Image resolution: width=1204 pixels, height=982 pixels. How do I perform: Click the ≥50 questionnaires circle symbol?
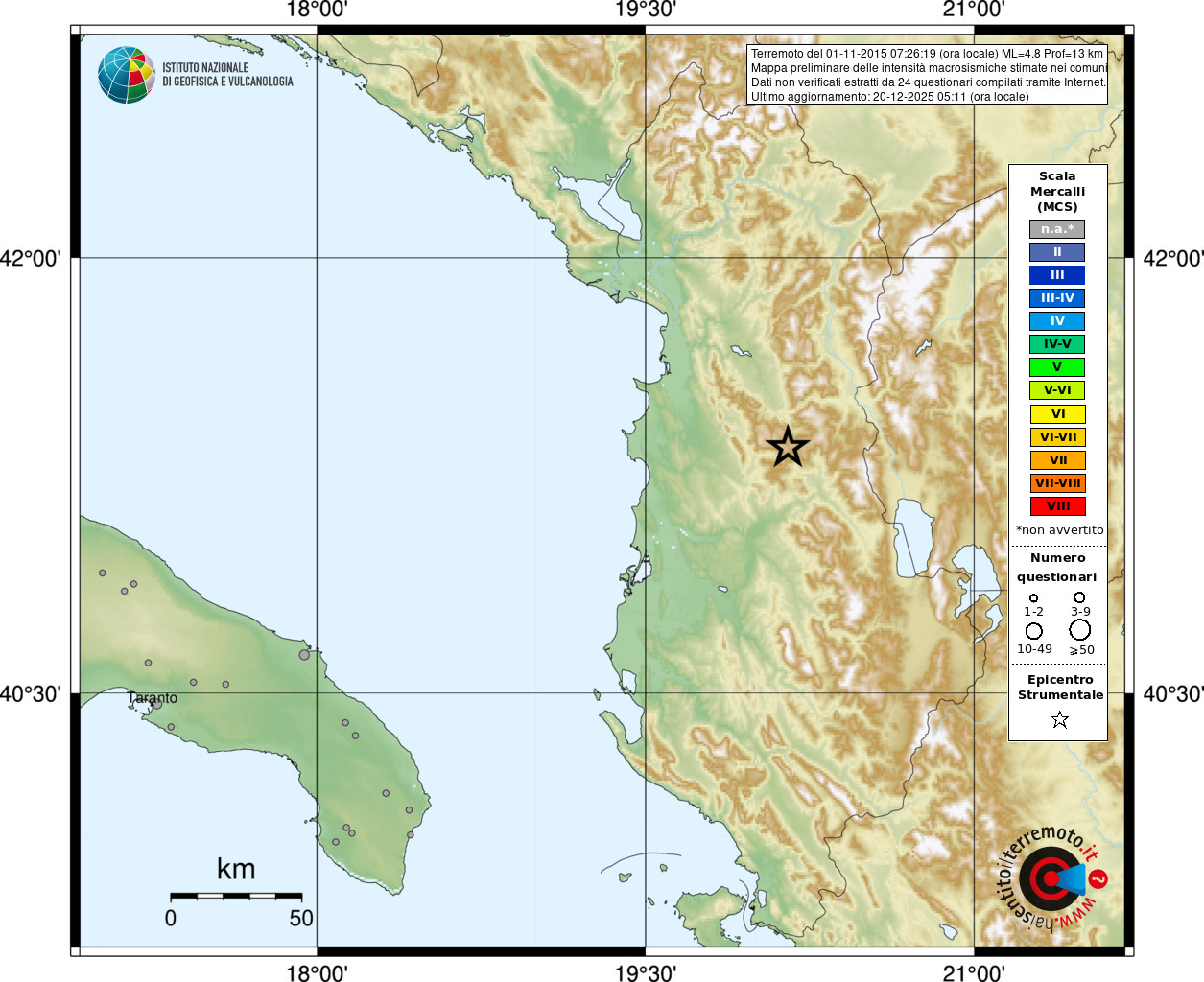tap(1080, 630)
